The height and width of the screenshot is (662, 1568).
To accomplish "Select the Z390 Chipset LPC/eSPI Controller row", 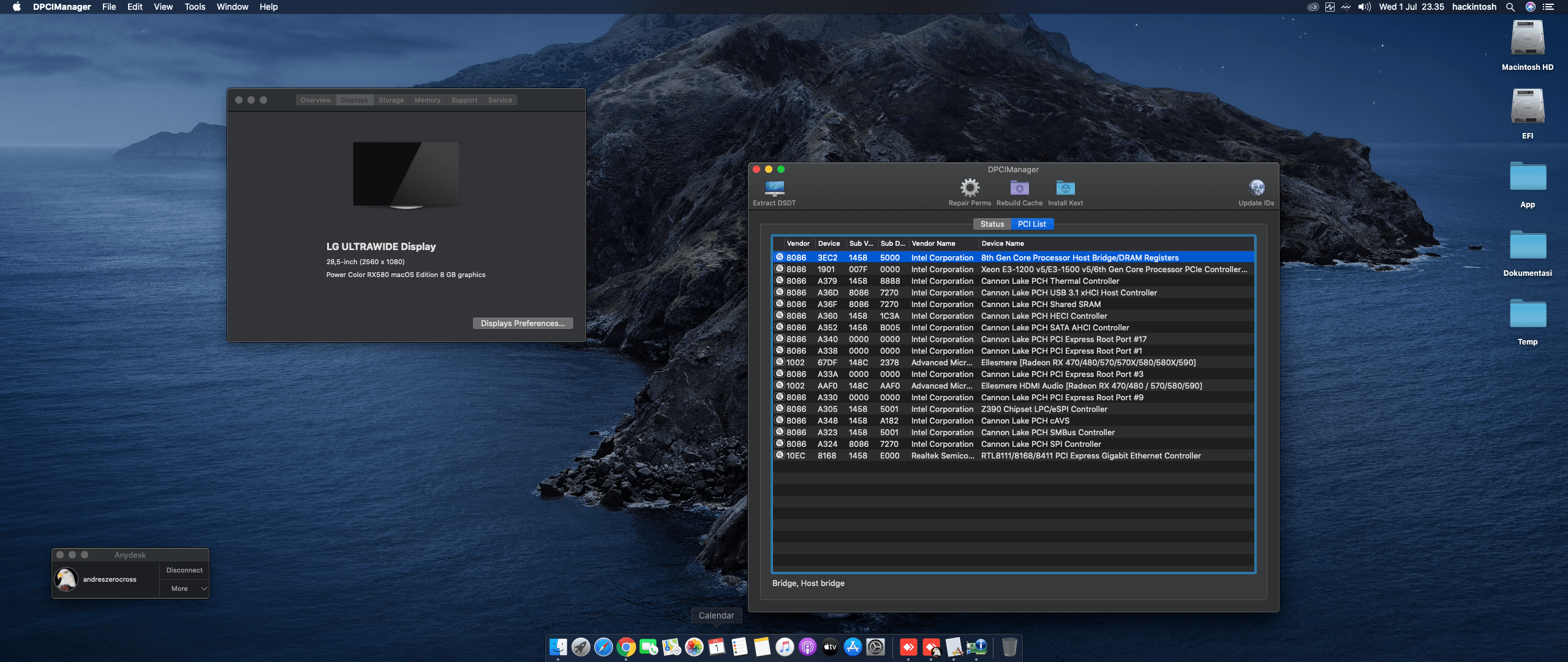I will (1013, 409).
